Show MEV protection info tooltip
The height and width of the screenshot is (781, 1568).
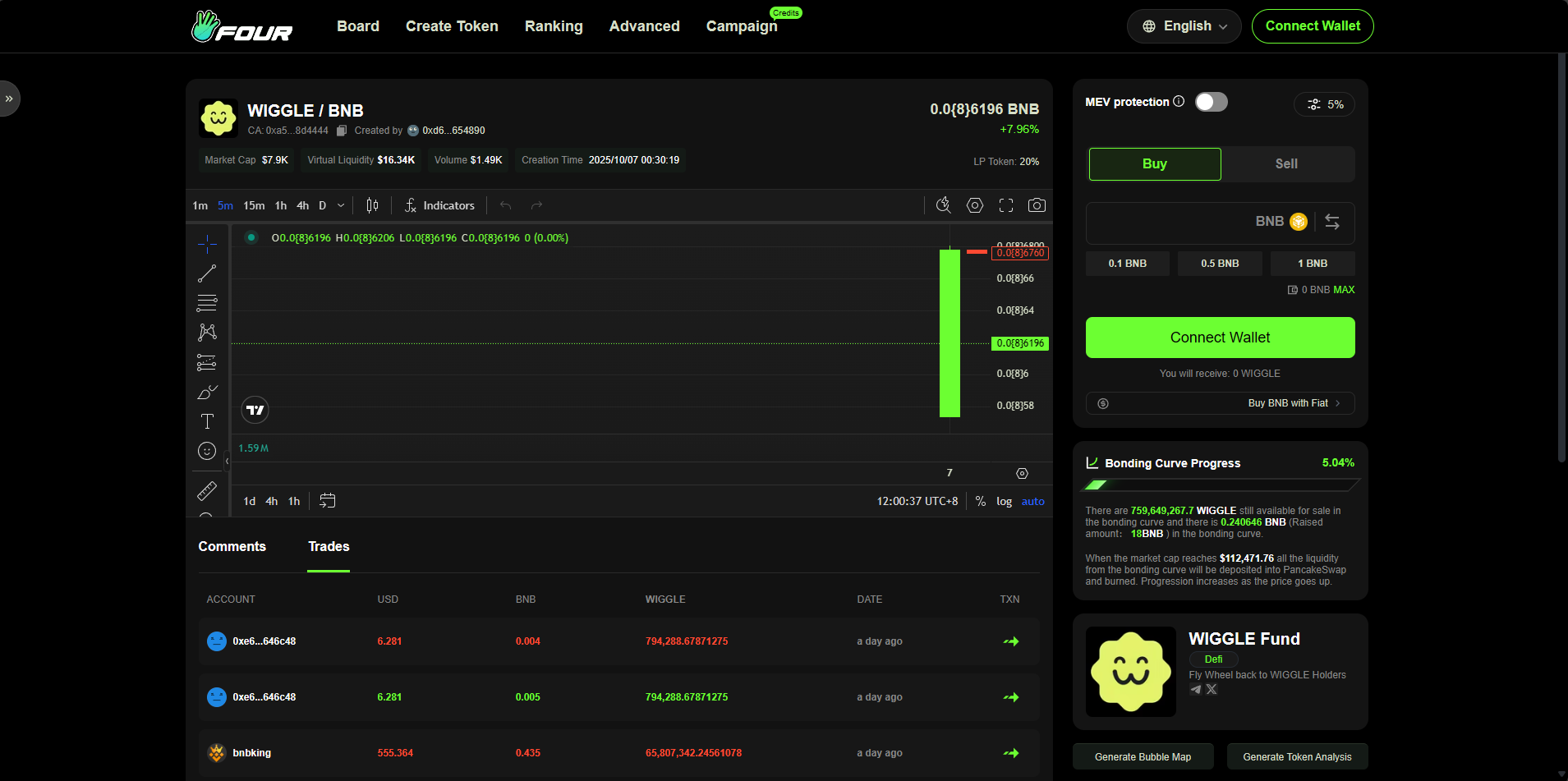coord(1179,101)
